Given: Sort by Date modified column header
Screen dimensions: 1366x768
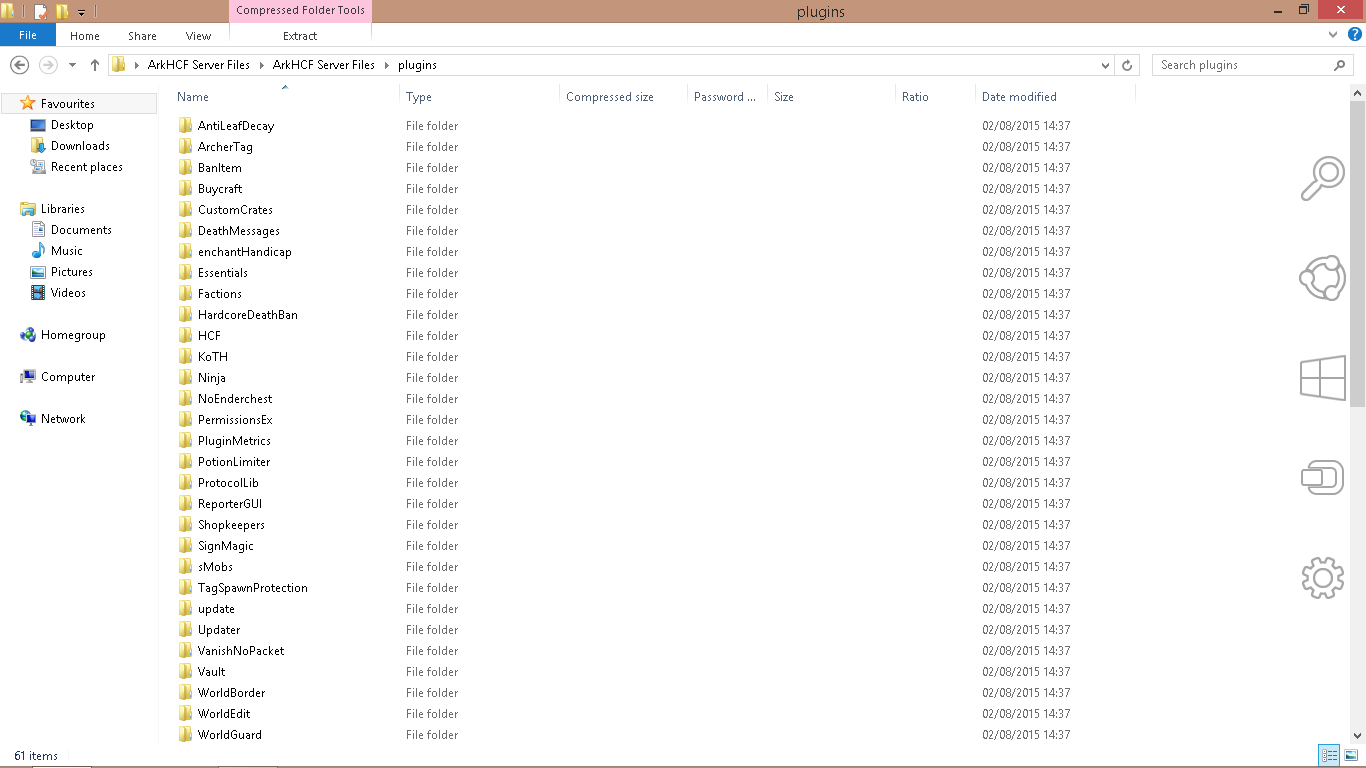Looking at the screenshot, I should pos(1019,97).
